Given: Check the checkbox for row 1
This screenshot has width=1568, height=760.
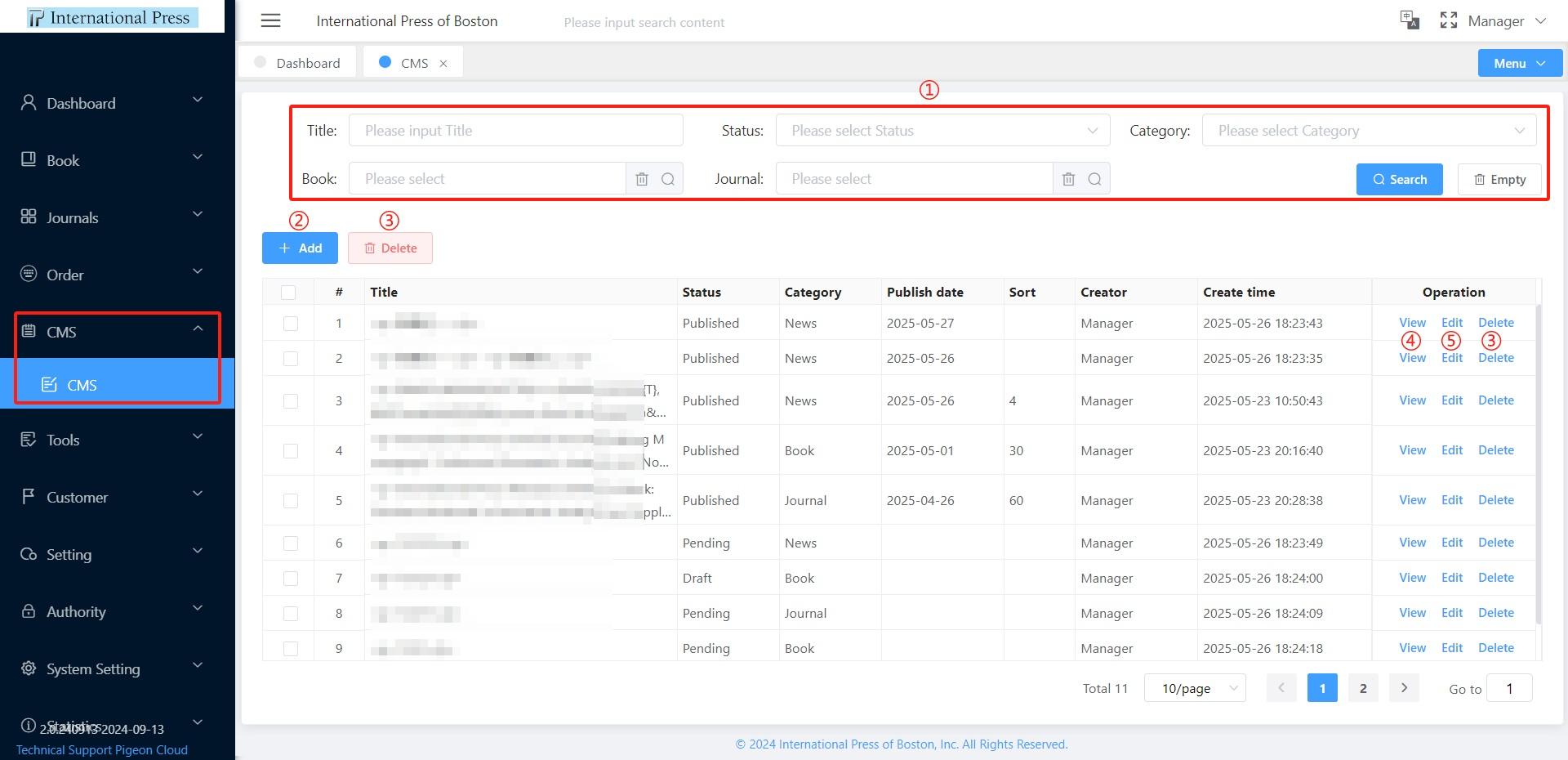Looking at the screenshot, I should (291, 324).
